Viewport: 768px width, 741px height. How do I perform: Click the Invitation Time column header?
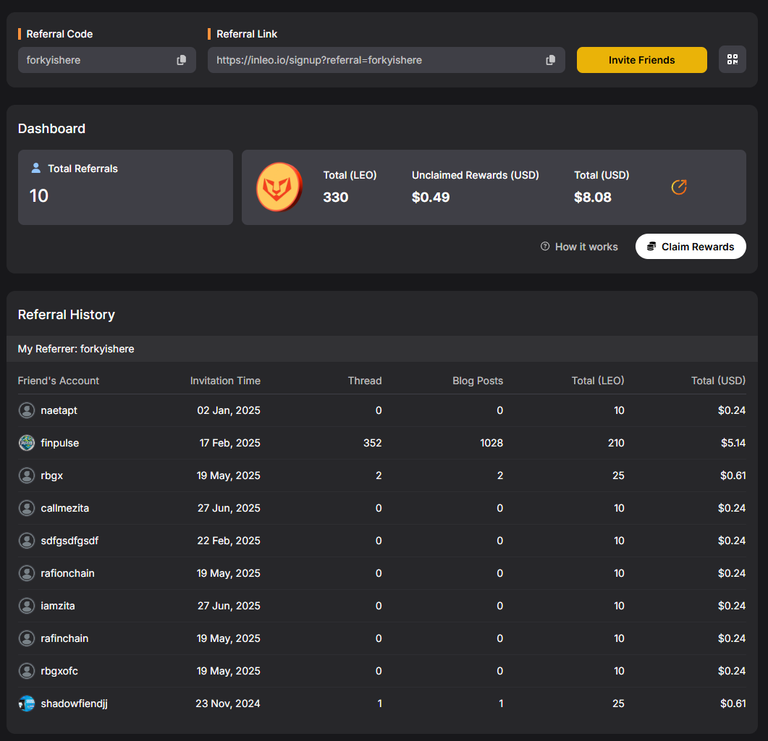[225, 381]
